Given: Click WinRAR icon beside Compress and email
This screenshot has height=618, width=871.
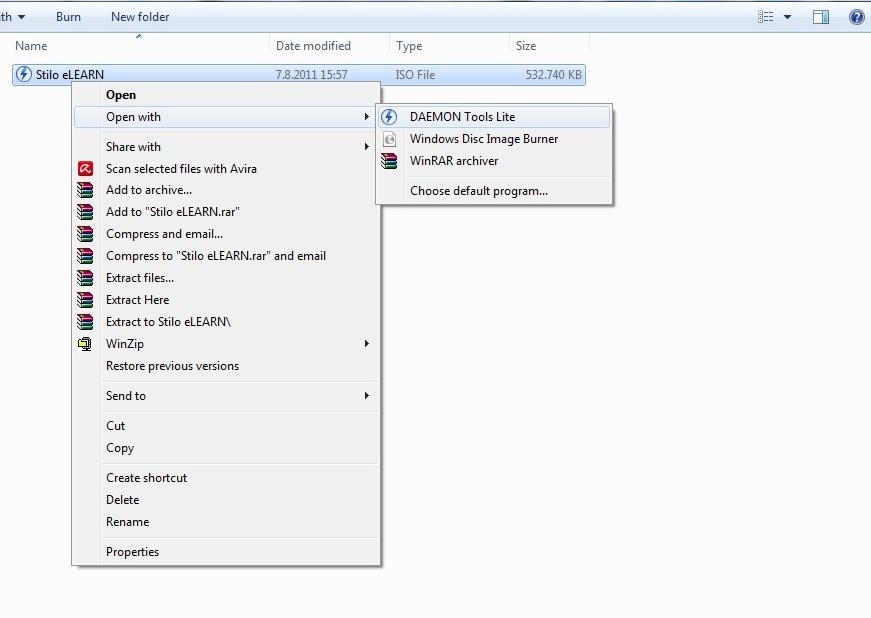Looking at the screenshot, I should click(85, 234).
